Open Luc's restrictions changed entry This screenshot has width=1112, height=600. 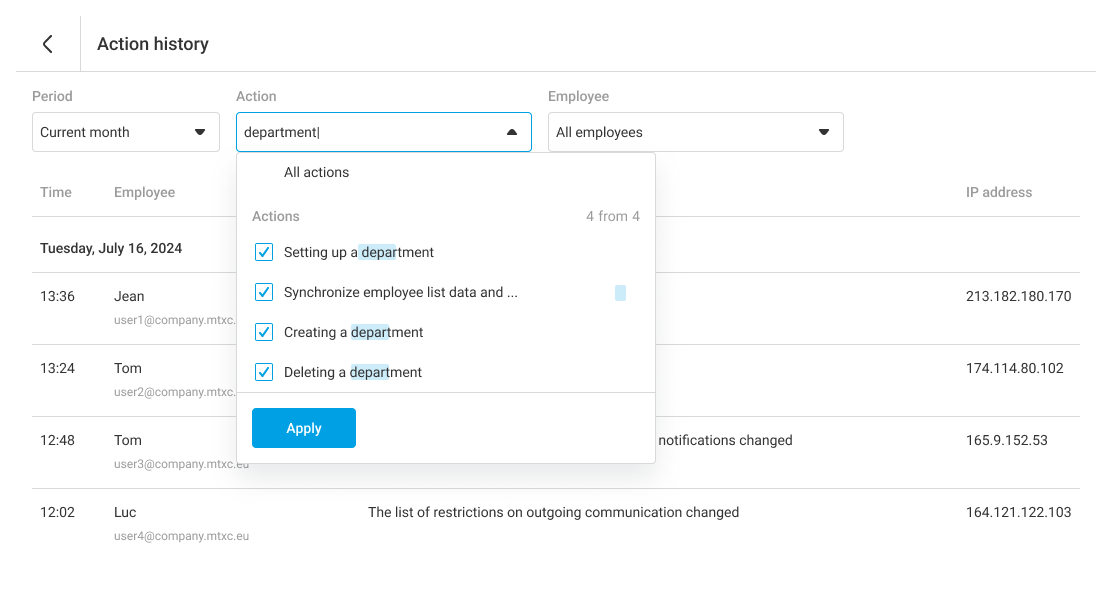553,512
